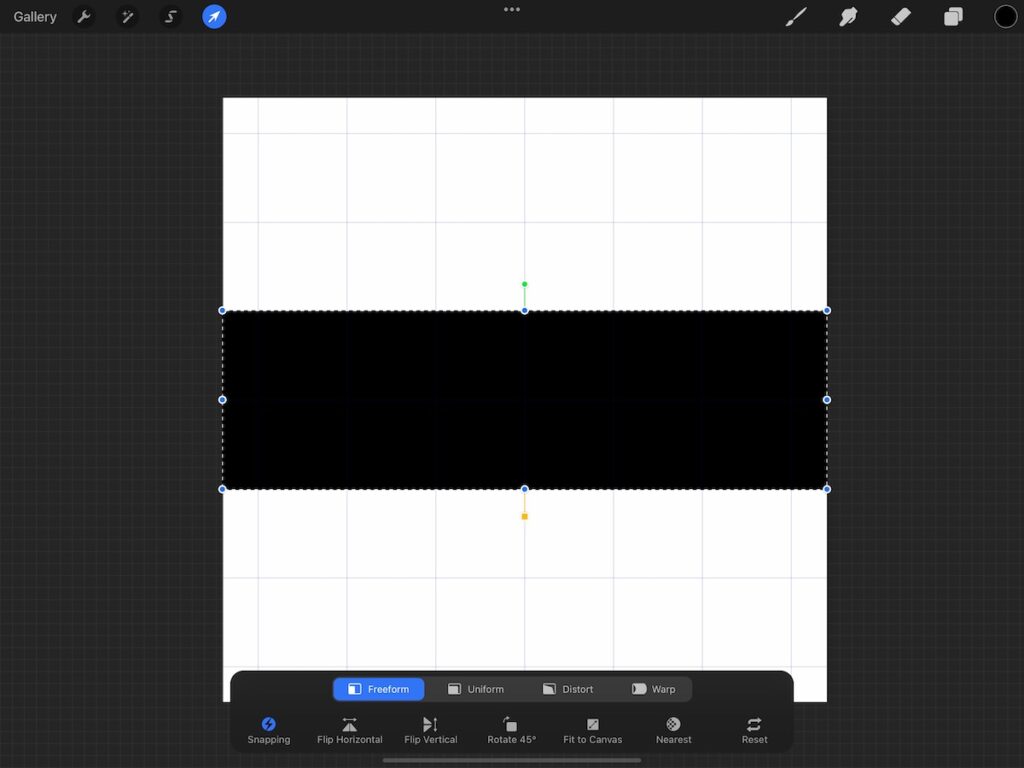Open canvas options via the three dots
This screenshot has width=1024, height=768.
coord(511,10)
